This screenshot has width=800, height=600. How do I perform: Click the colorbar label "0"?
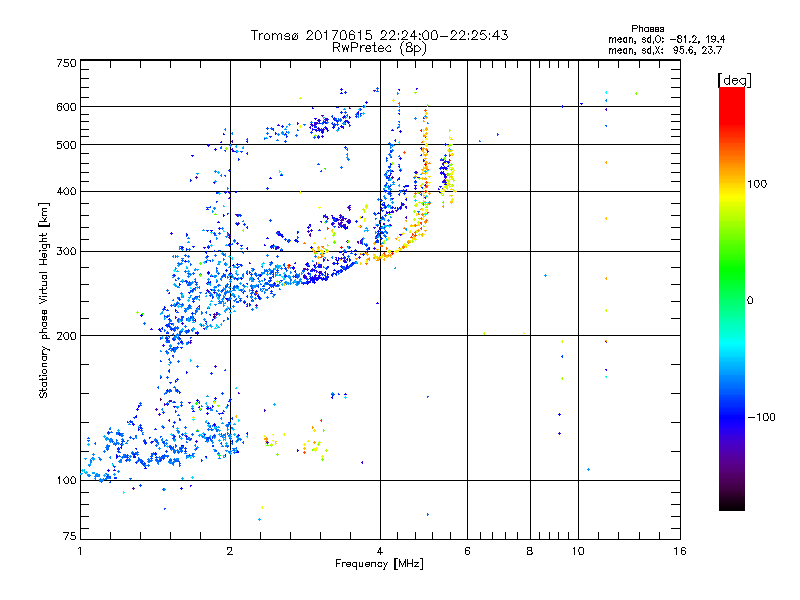point(750,301)
